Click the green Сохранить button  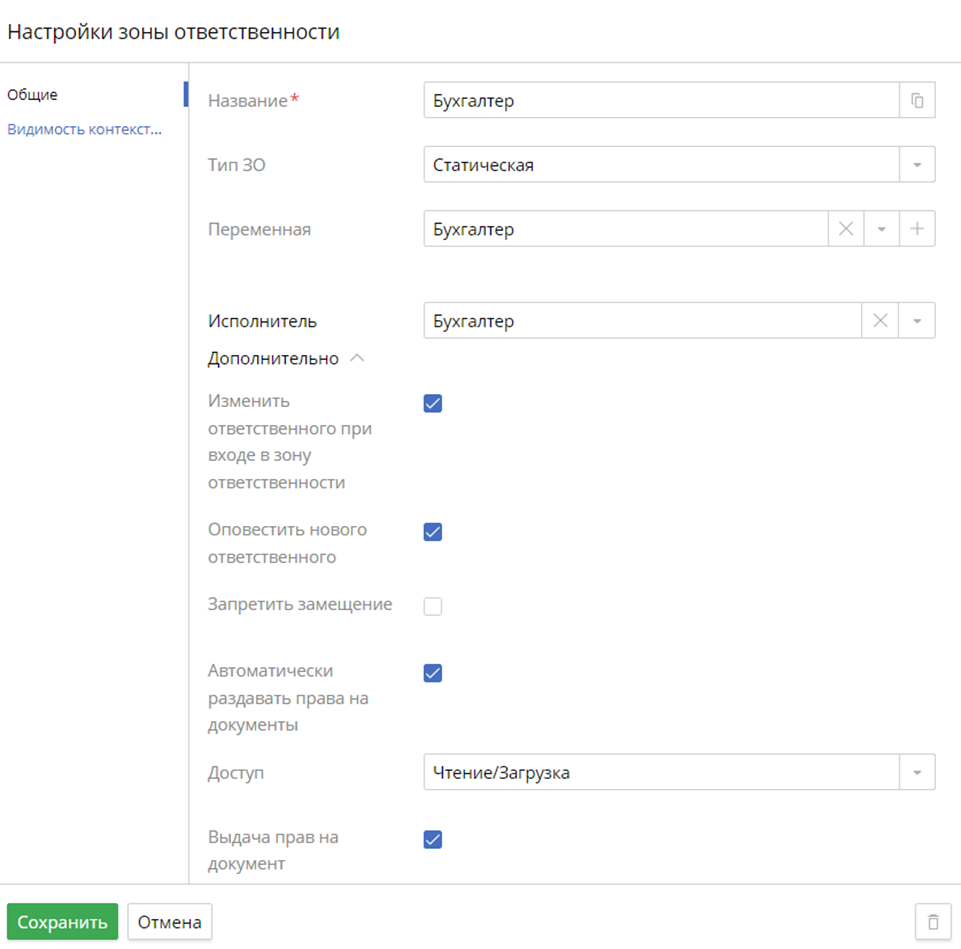(x=62, y=922)
